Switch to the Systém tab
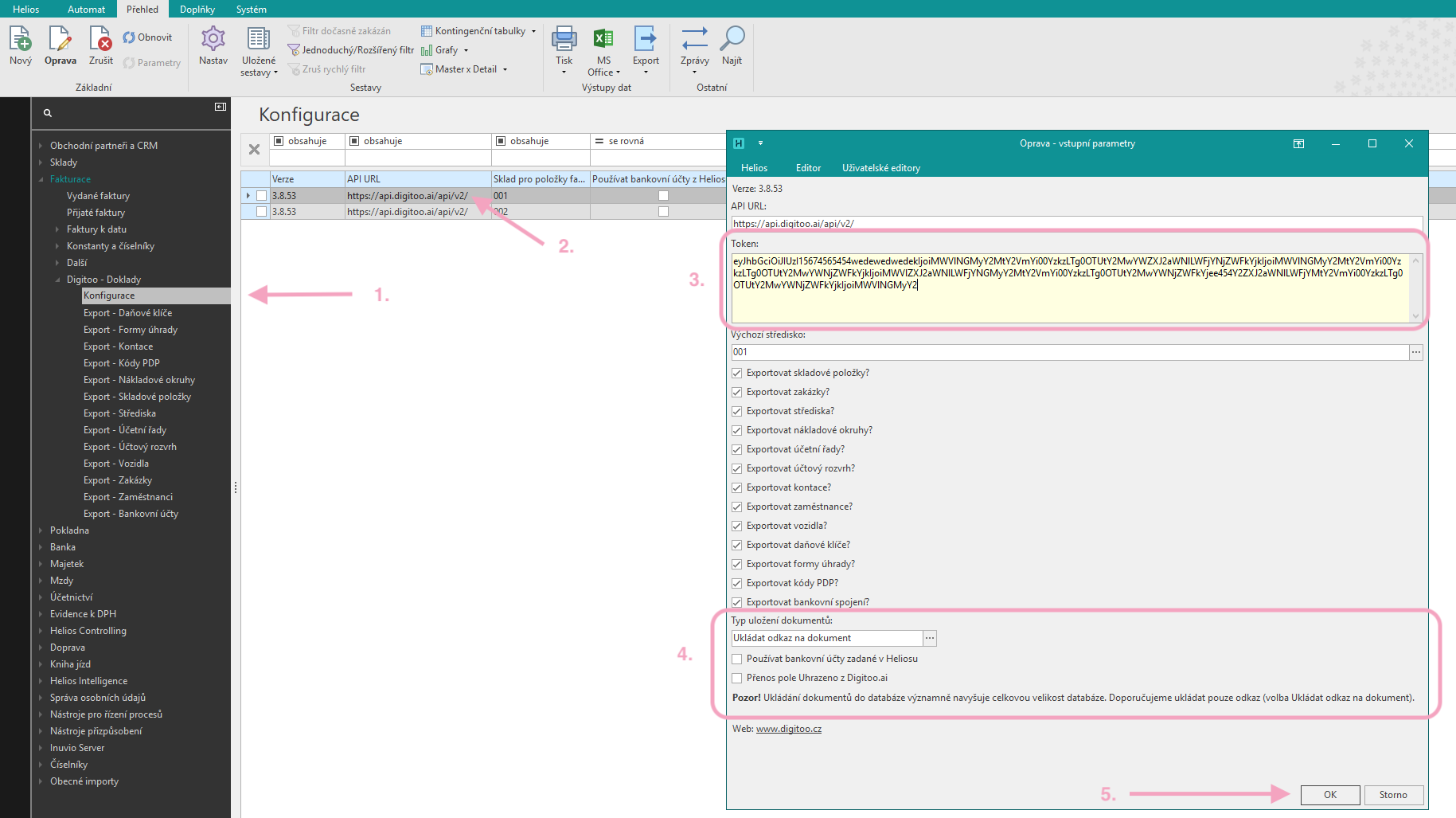This screenshot has width=1456, height=818. 252,9
